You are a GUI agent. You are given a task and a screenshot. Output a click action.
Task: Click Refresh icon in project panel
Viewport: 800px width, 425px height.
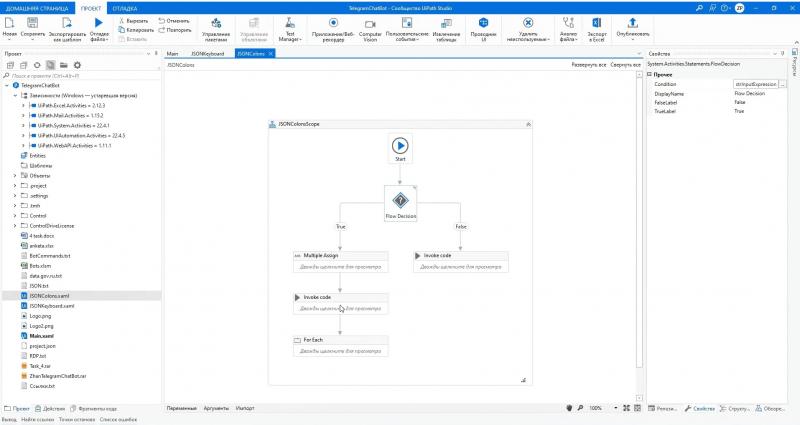37,65
